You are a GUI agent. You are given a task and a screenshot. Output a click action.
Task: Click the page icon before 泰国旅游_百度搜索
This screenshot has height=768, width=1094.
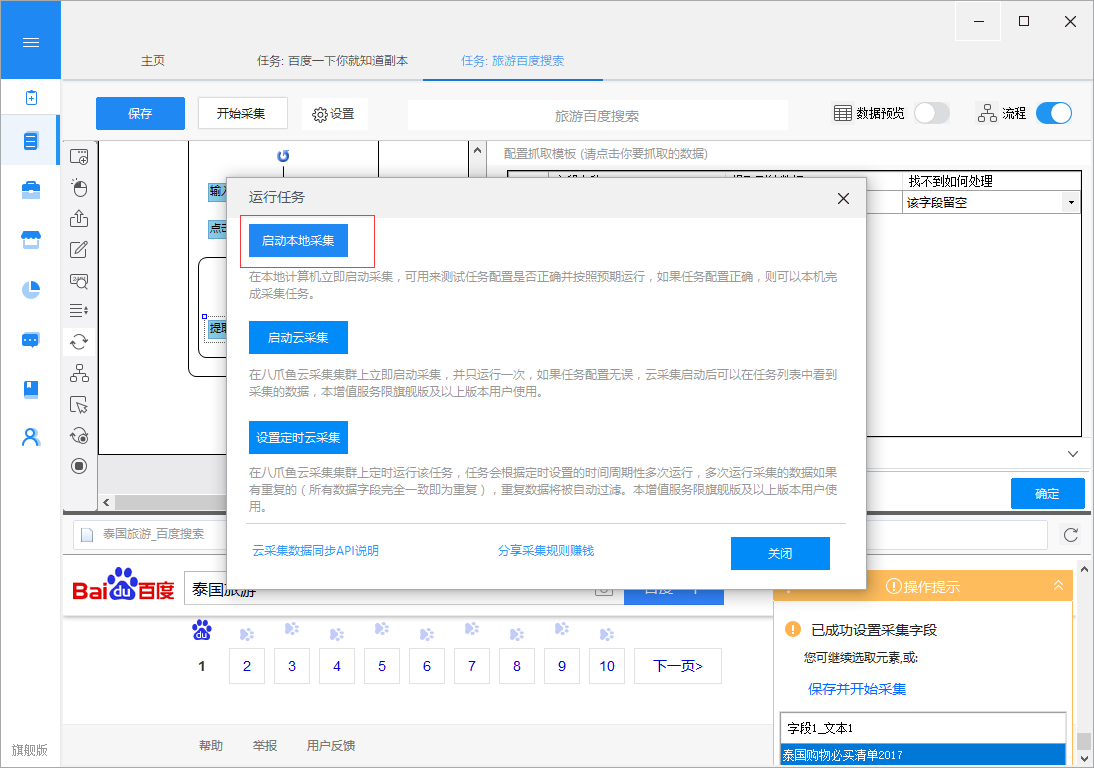(x=87, y=534)
